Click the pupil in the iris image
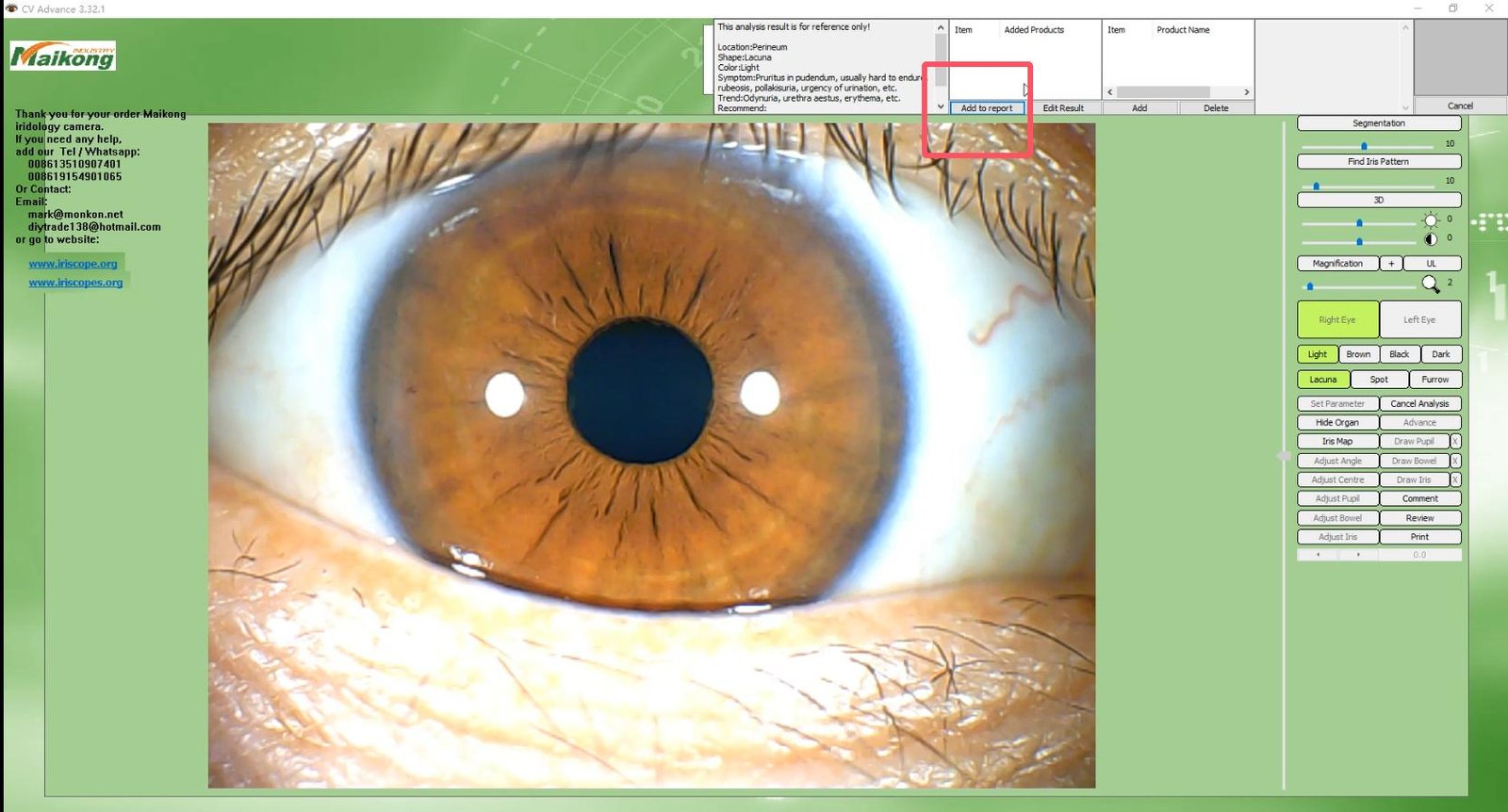1508x812 pixels. [640, 391]
